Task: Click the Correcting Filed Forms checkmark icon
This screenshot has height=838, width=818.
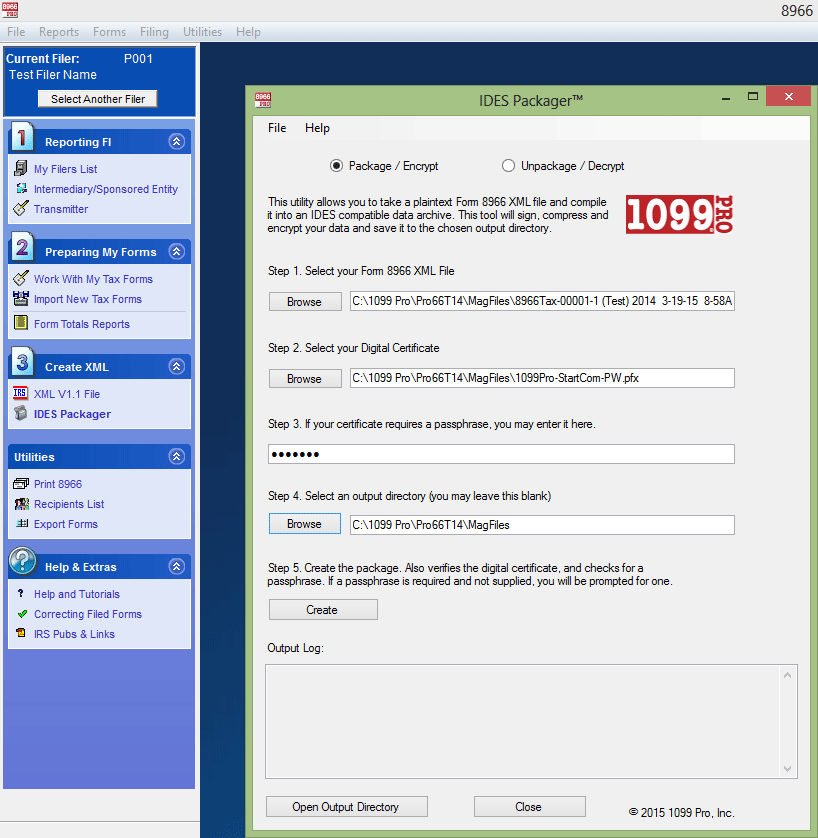Action: tap(22, 614)
